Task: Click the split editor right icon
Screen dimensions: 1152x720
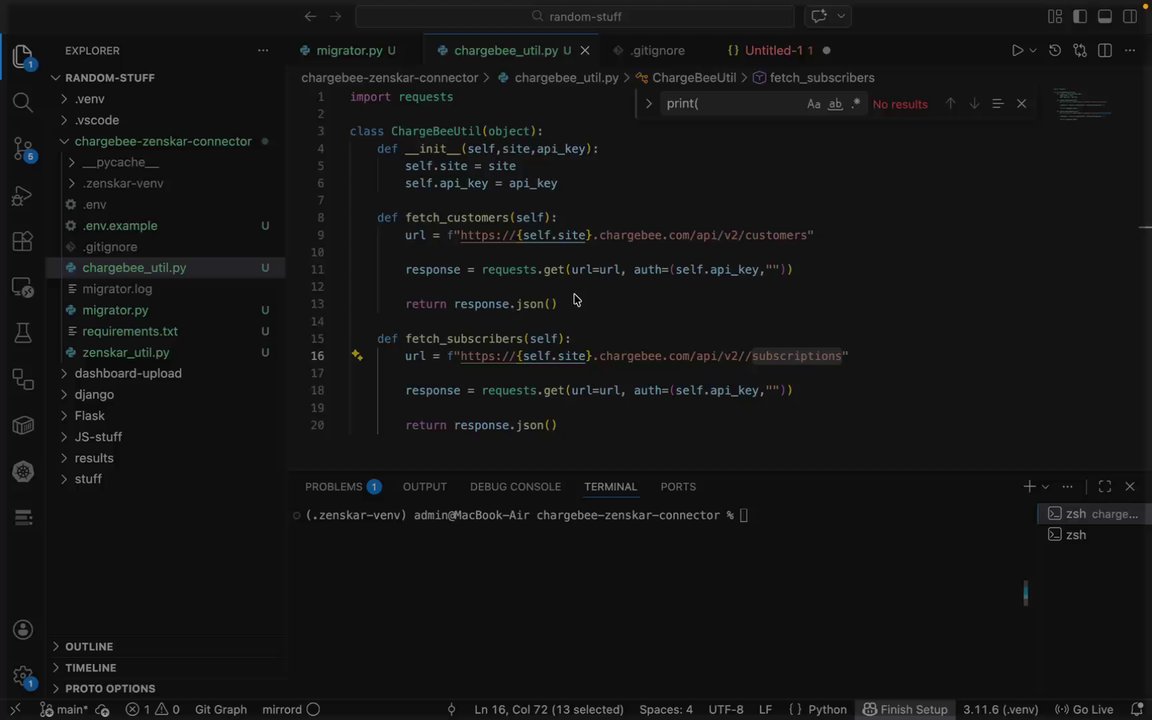Action: 1105,50
